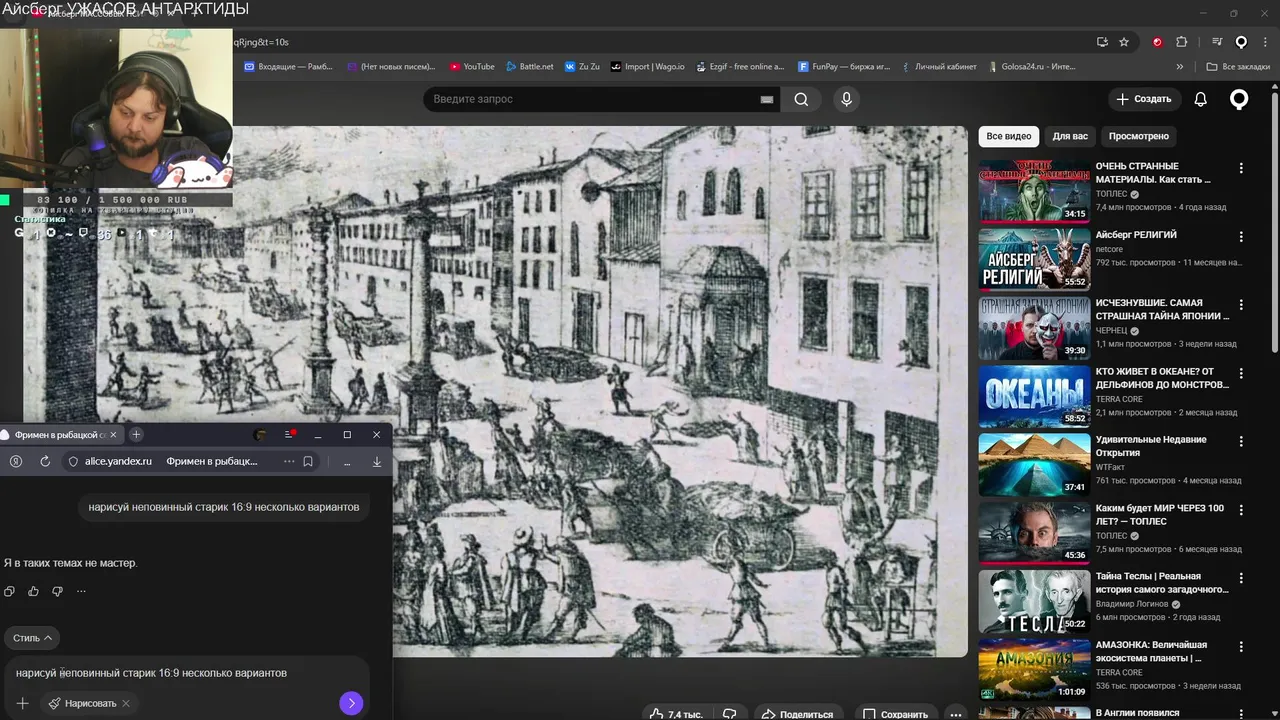Screen dimensions: 1280x720
Task: Like Alice's reply with thumbs up
Action: (33, 591)
